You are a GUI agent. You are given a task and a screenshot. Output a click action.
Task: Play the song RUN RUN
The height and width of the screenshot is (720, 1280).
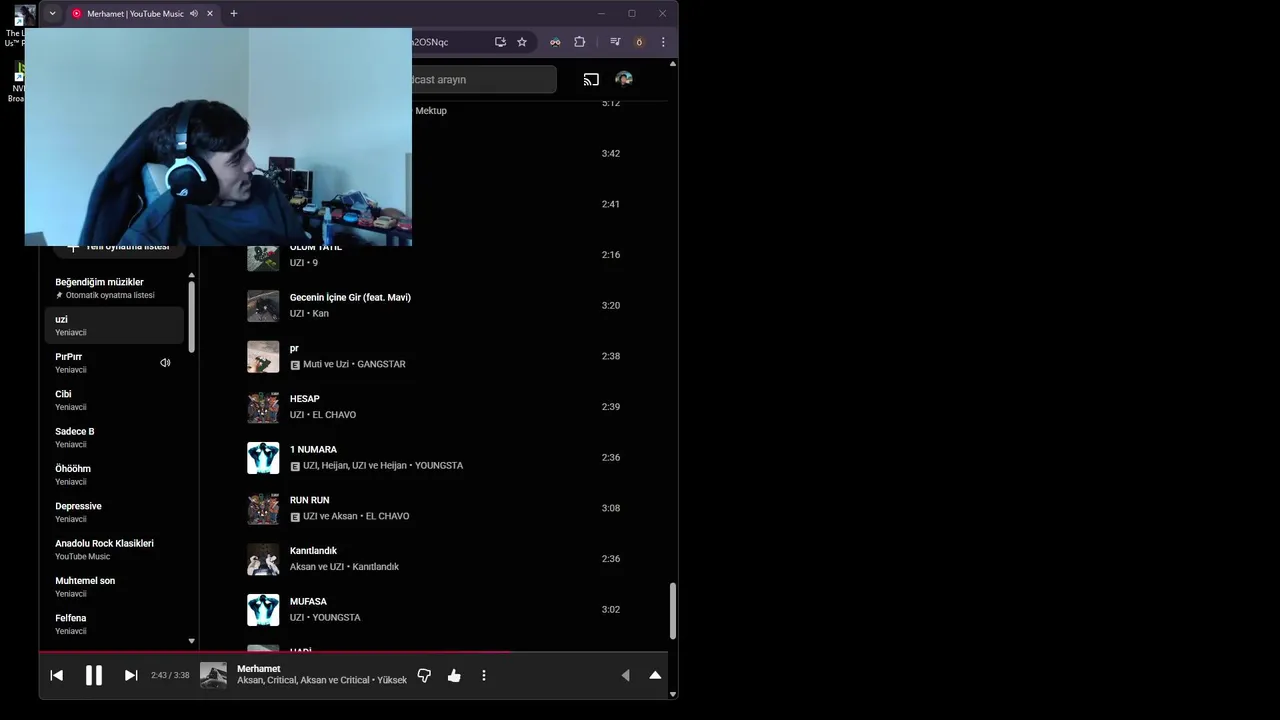[x=309, y=500]
